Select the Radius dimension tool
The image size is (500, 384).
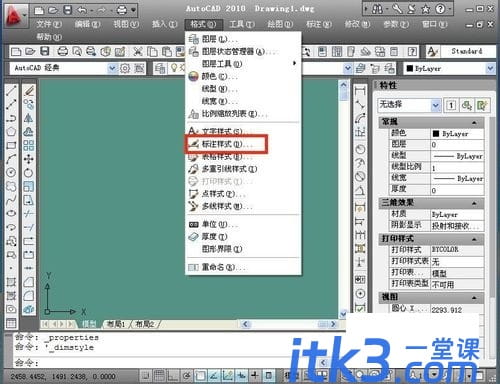click(x=360, y=149)
